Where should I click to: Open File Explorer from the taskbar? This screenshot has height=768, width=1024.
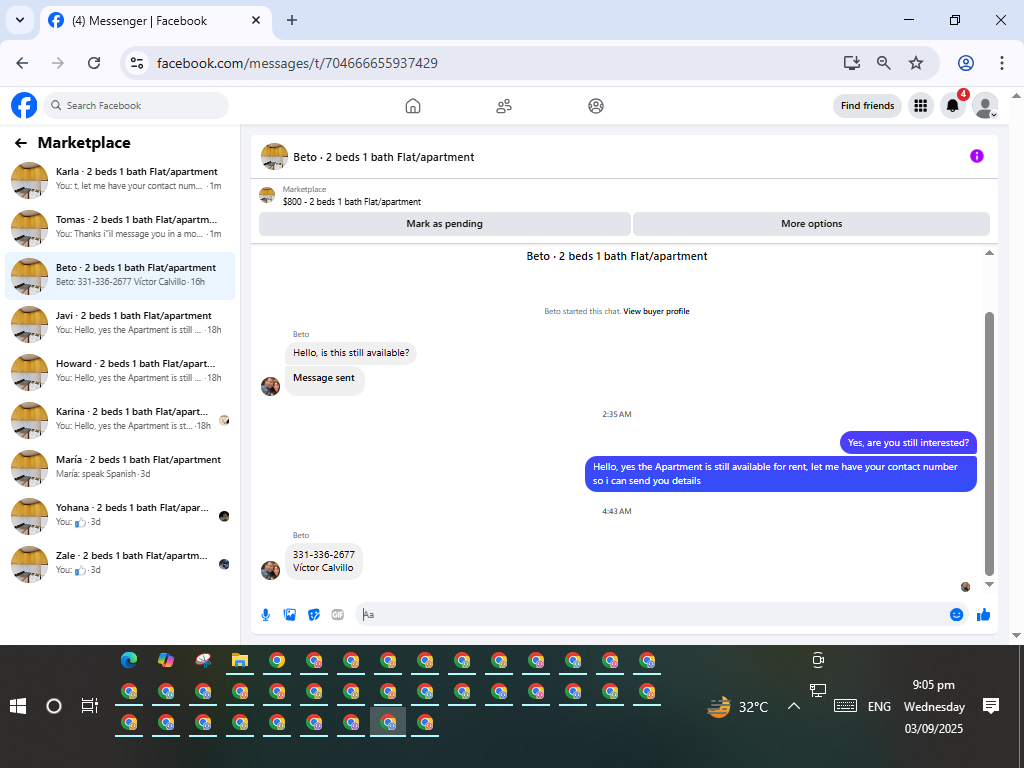[240, 661]
